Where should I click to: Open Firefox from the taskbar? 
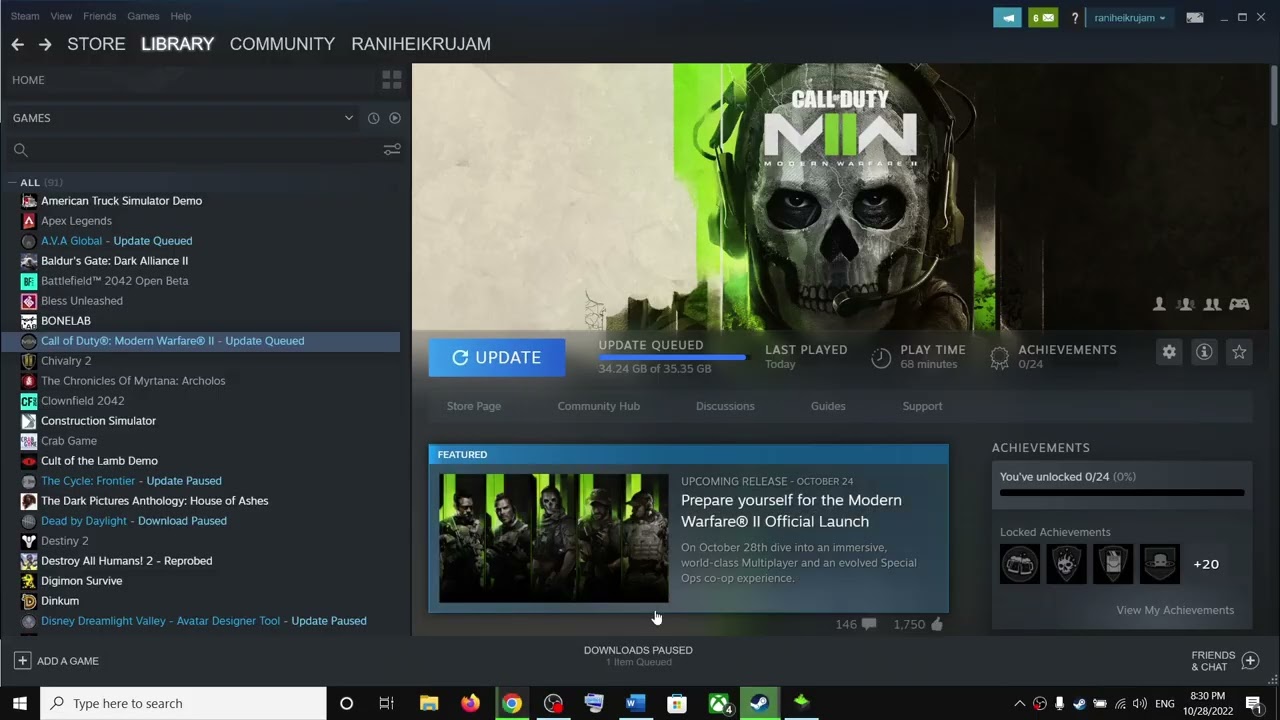(470, 703)
